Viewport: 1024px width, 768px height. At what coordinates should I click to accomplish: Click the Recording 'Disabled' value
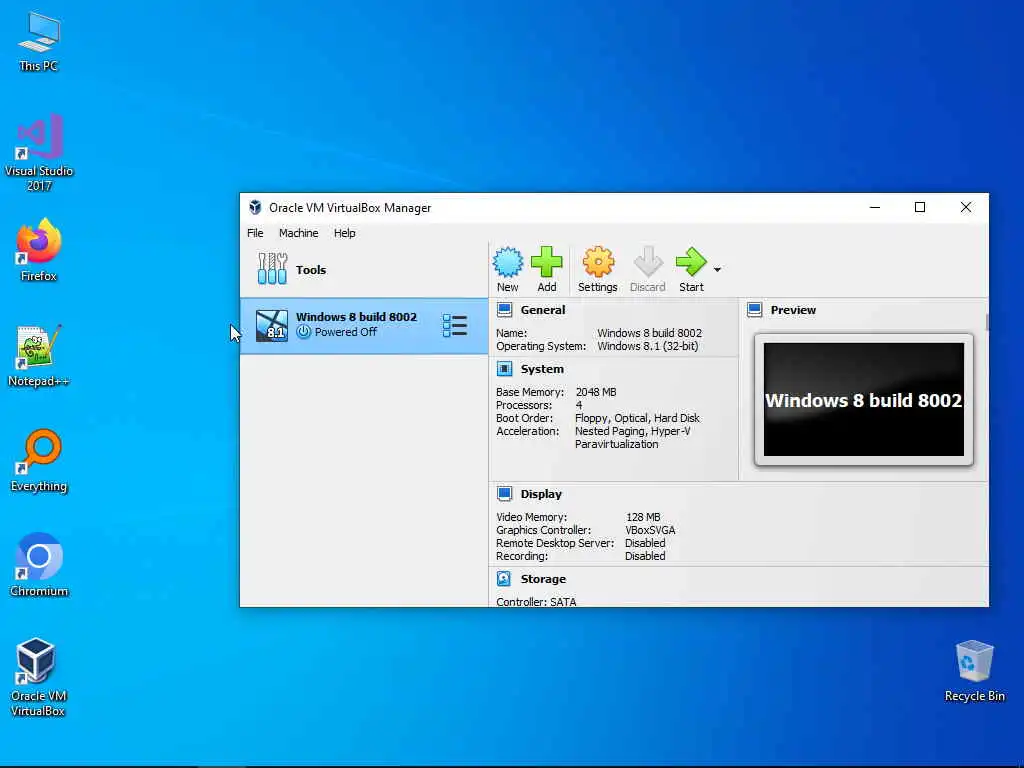(645, 556)
